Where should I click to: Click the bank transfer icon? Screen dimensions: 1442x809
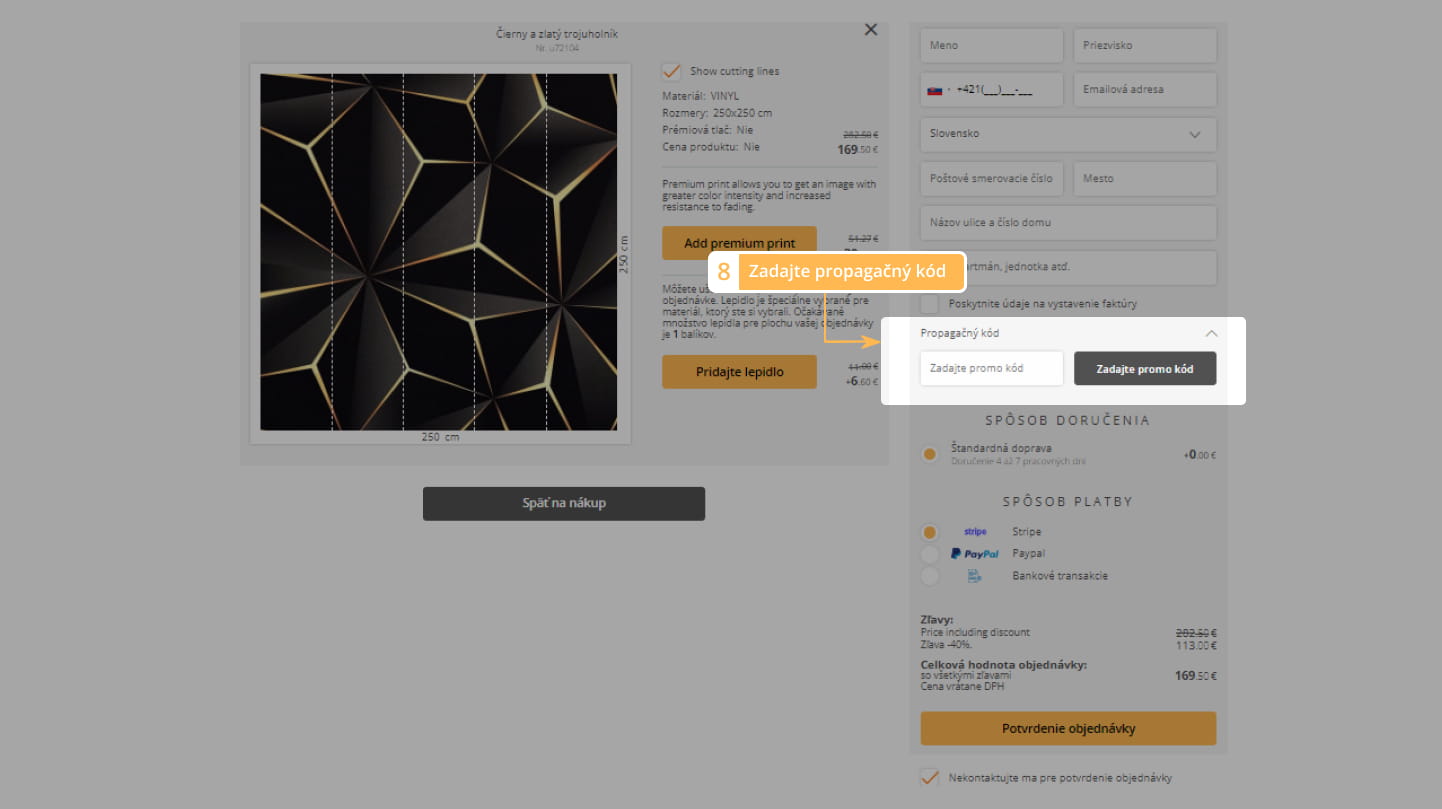coord(974,576)
